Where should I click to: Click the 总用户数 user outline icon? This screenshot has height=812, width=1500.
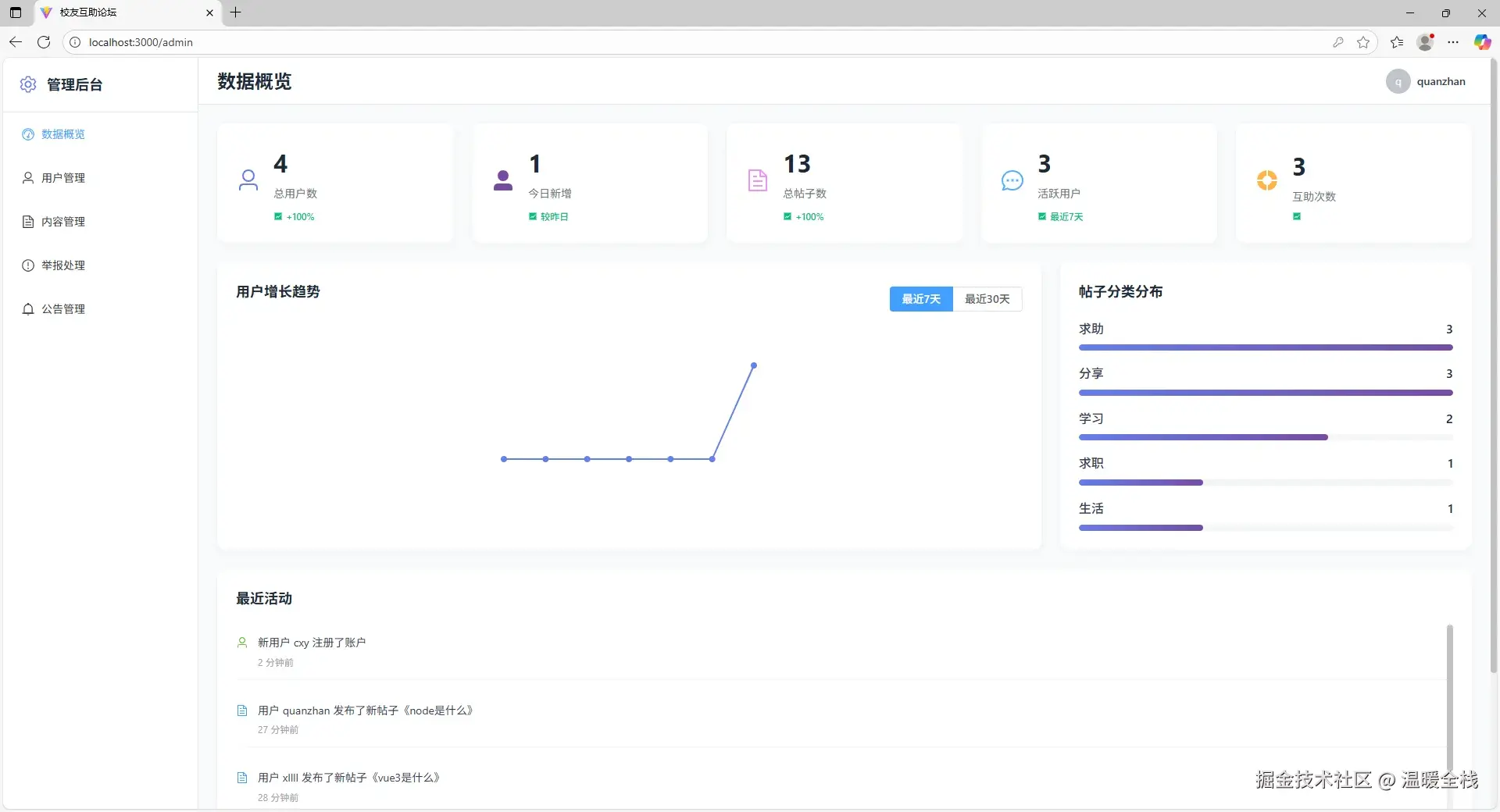click(248, 180)
